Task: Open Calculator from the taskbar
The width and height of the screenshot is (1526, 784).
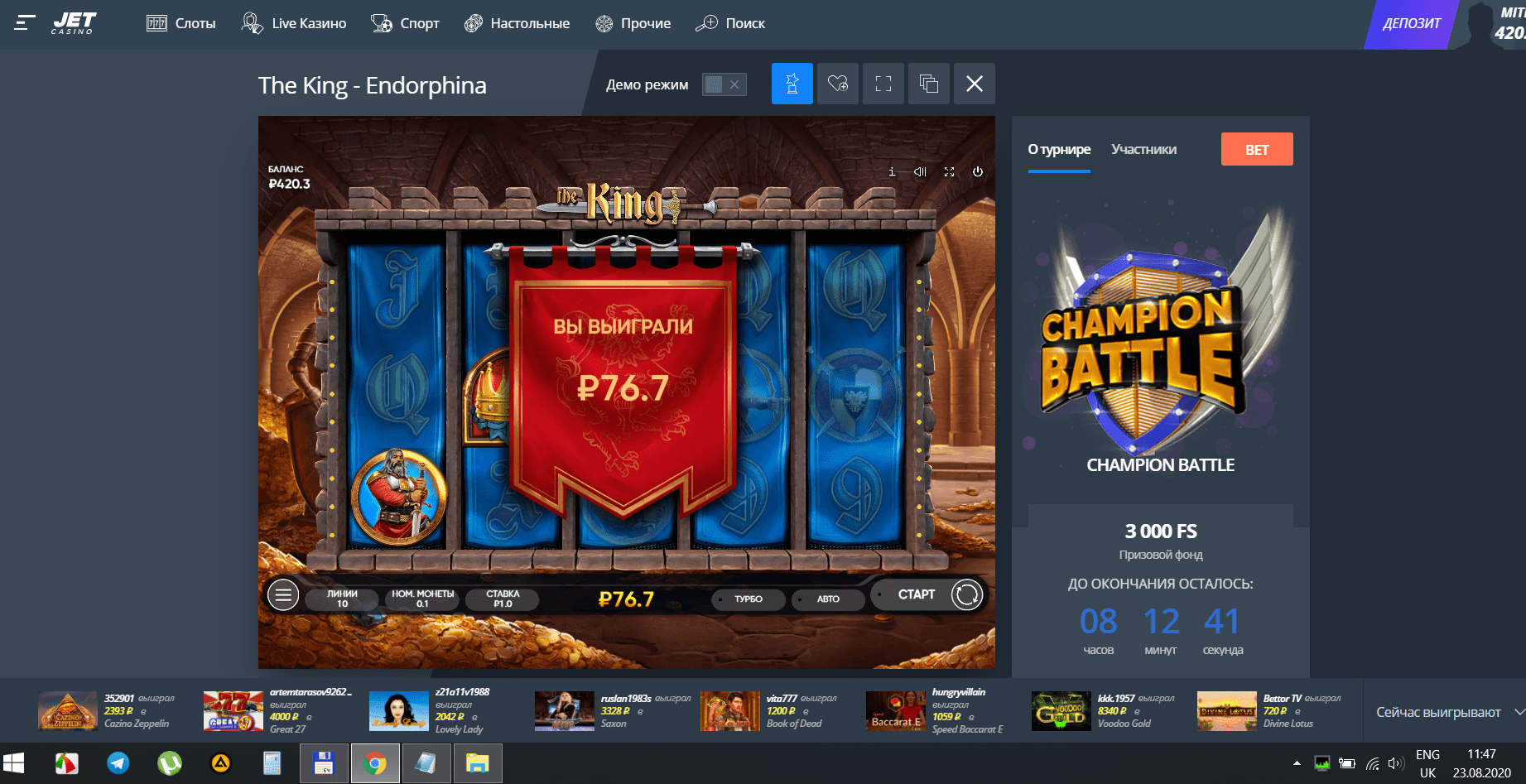Action: (272, 763)
